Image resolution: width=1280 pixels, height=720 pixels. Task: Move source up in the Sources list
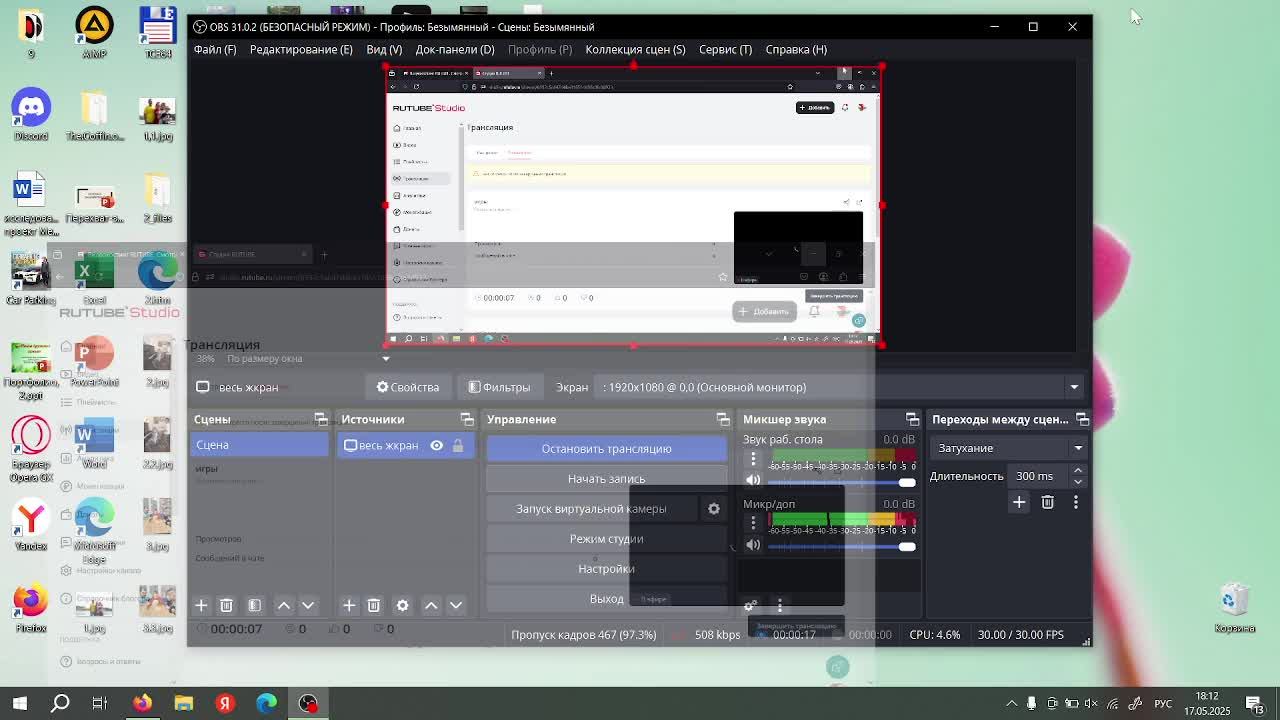431,605
